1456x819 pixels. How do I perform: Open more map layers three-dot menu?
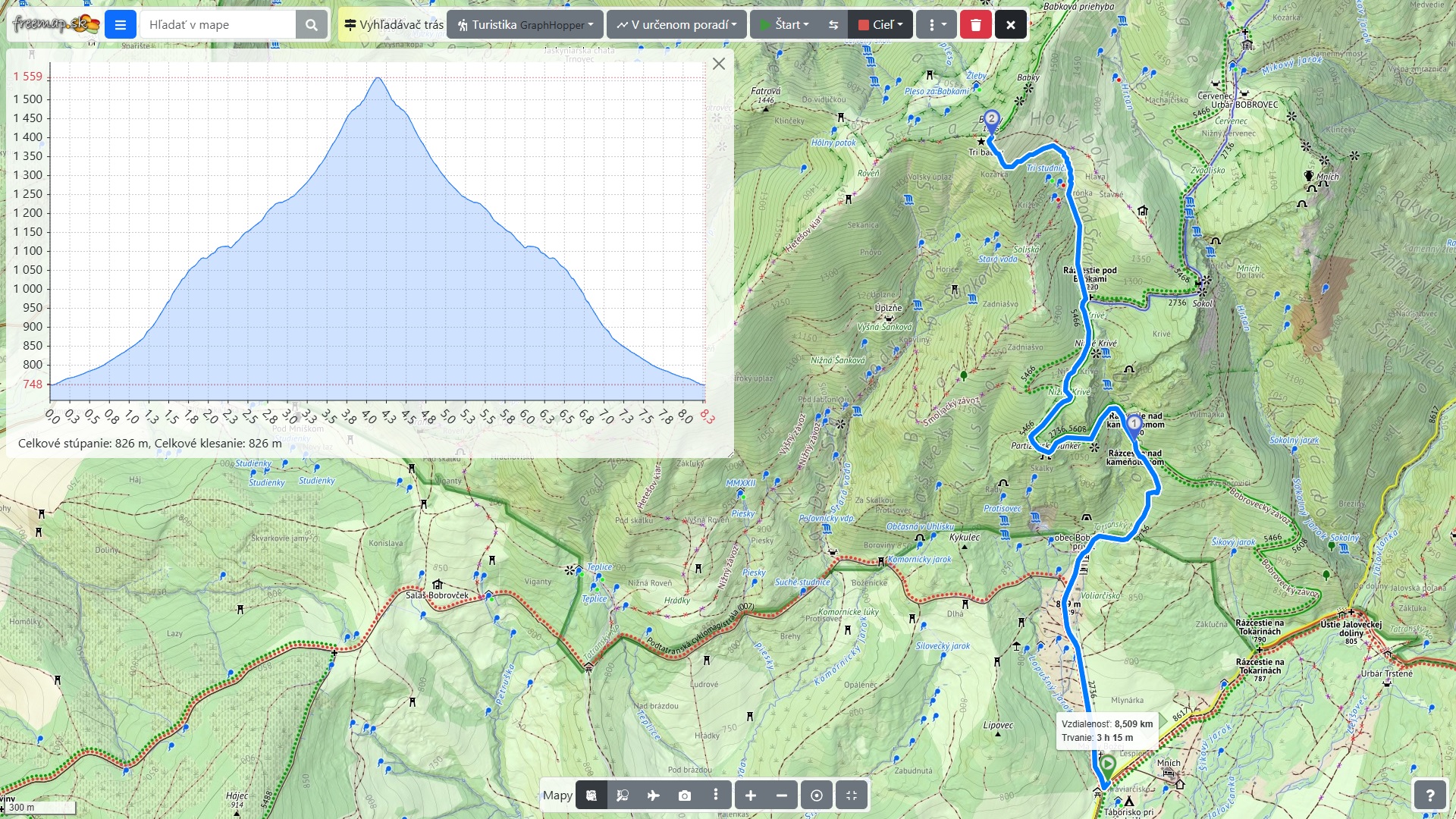pos(715,795)
